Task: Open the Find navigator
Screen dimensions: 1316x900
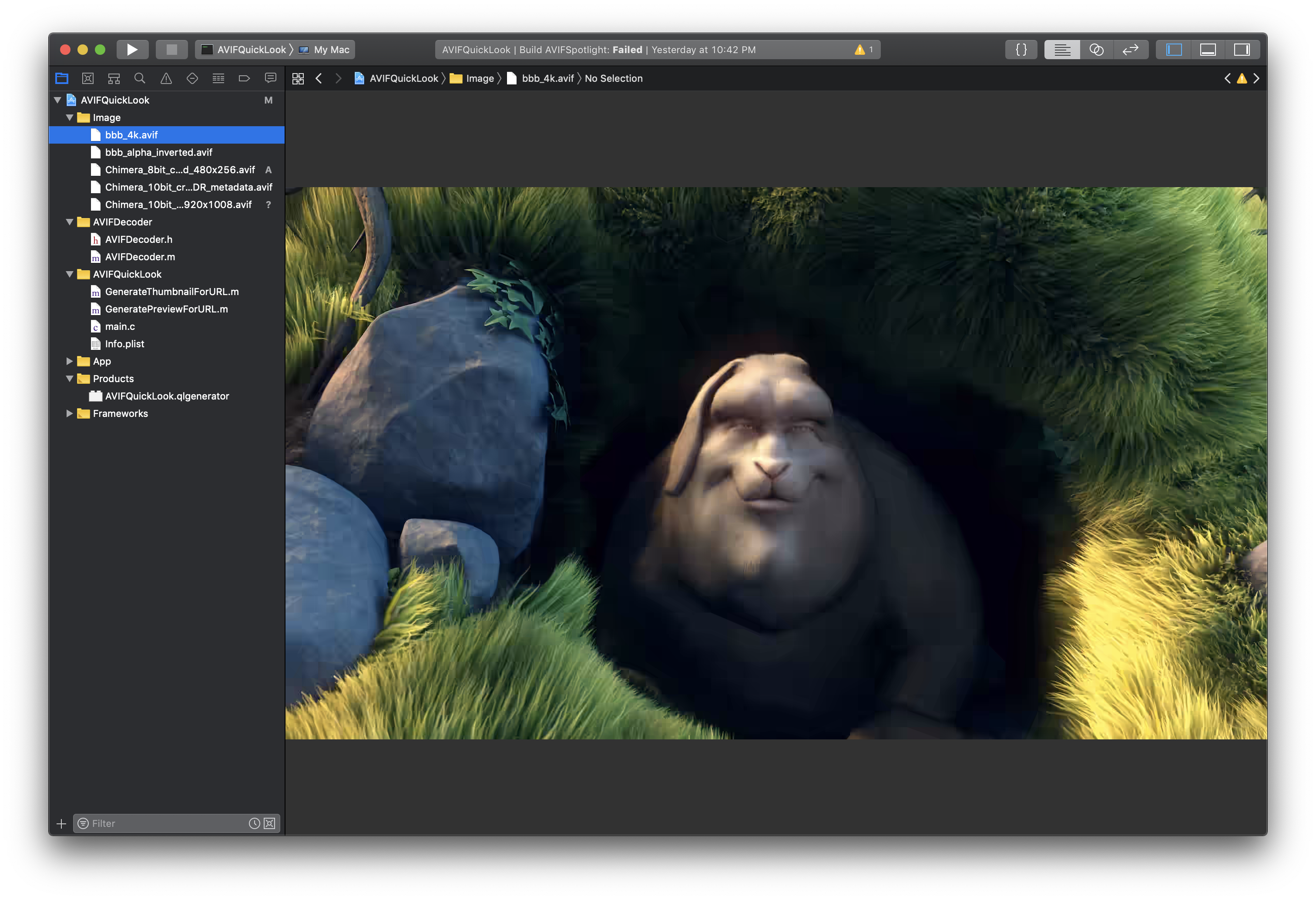Action: pos(140,78)
